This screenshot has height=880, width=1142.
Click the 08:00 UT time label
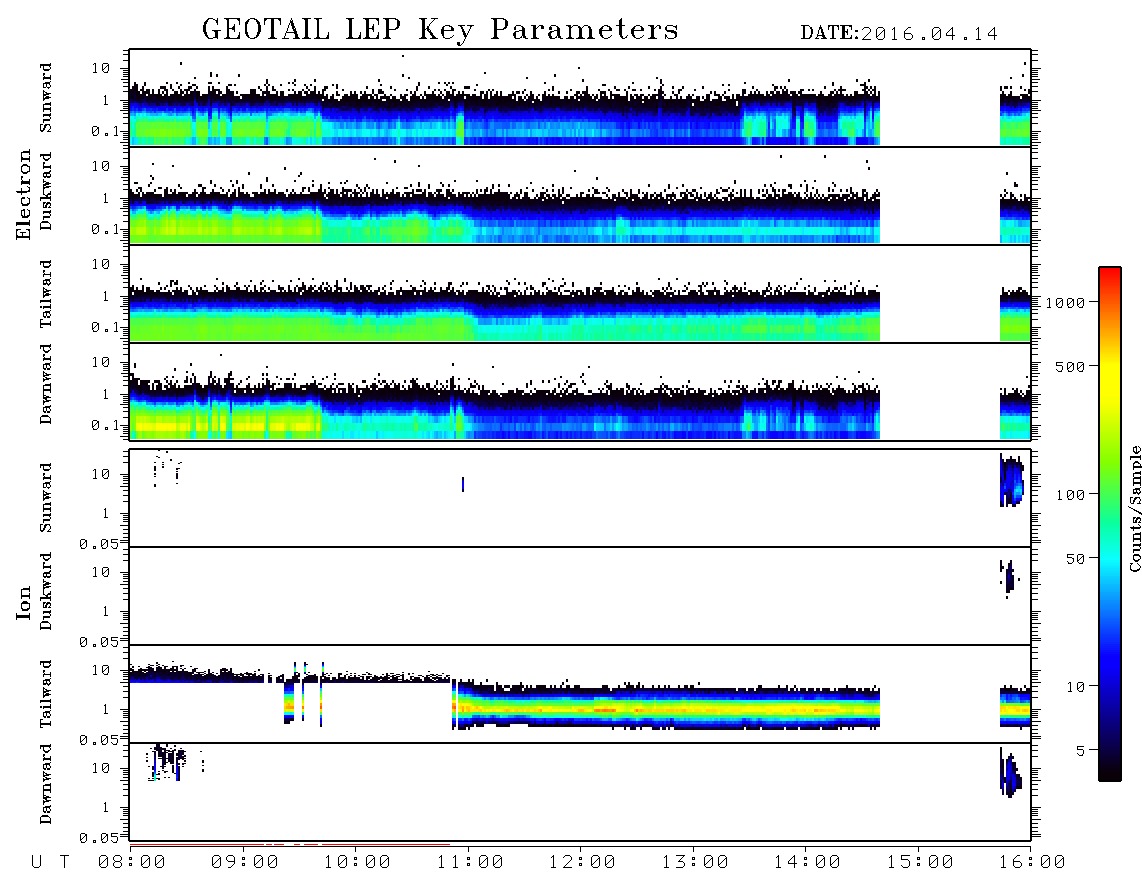click(133, 863)
